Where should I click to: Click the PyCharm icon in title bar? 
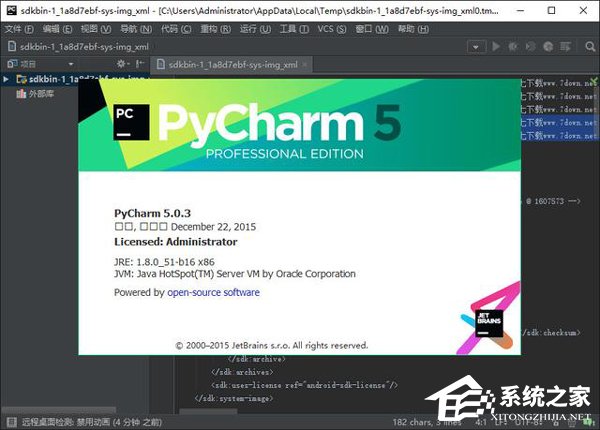click(x=11, y=10)
